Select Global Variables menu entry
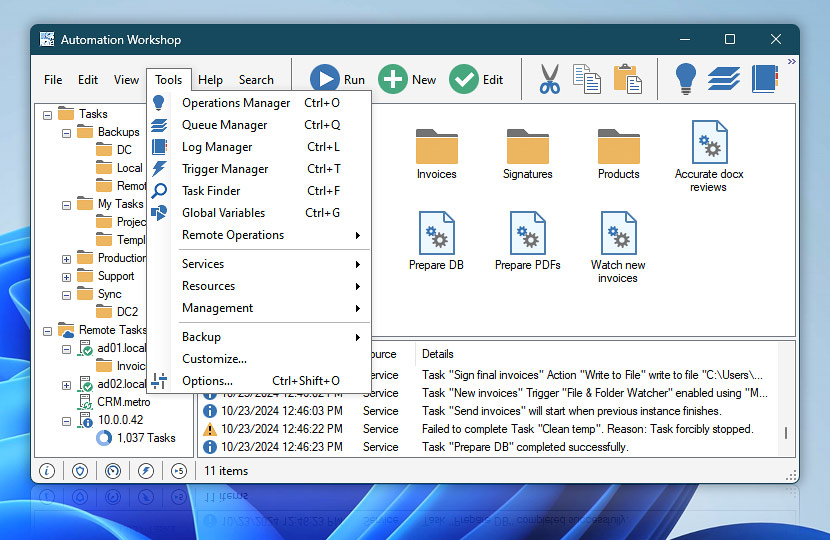 coord(259,213)
